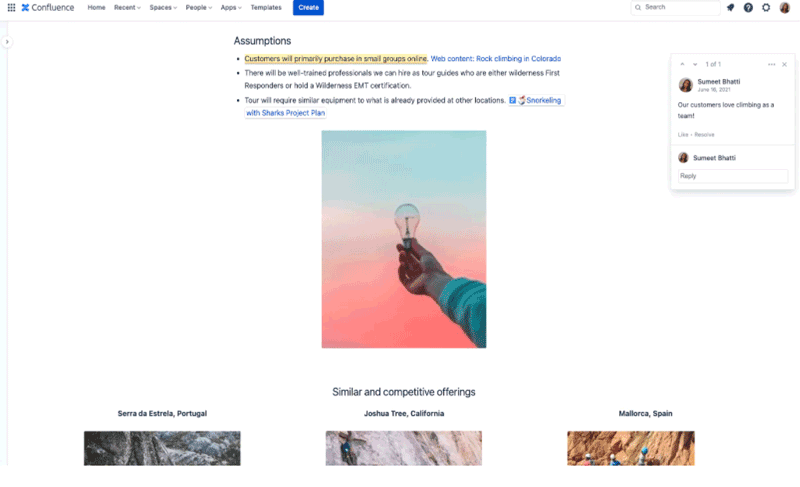Click the Mallorca, Spain photo

tap(631, 448)
